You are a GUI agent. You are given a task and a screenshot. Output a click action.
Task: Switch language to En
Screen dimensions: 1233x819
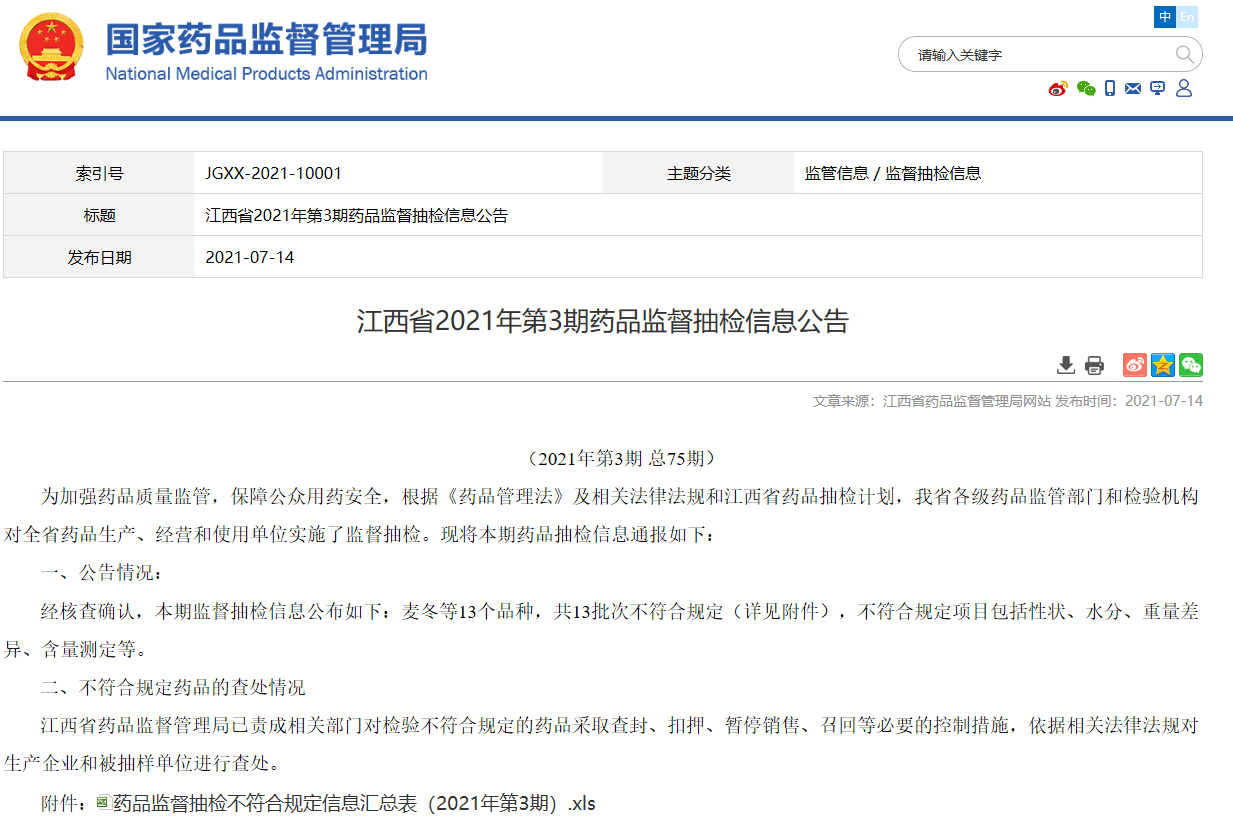point(1187,17)
